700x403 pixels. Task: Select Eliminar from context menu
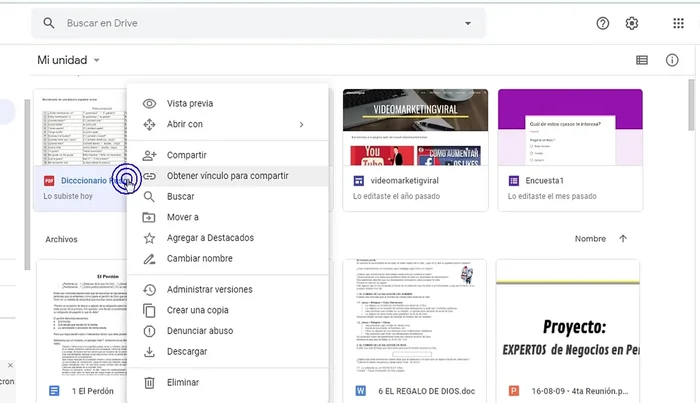click(x=183, y=382)
